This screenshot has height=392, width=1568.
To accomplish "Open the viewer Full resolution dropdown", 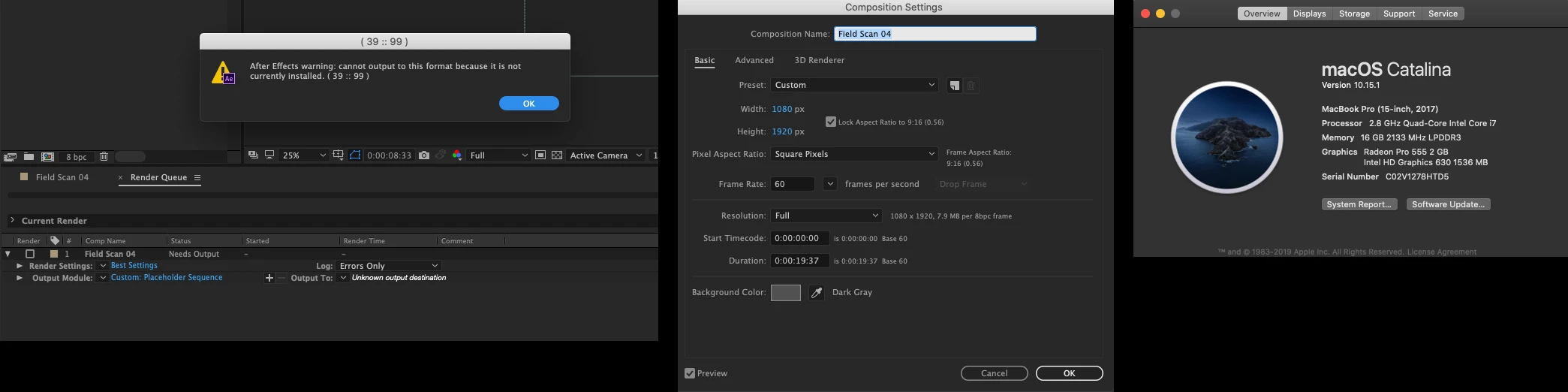I will [499, 155].
